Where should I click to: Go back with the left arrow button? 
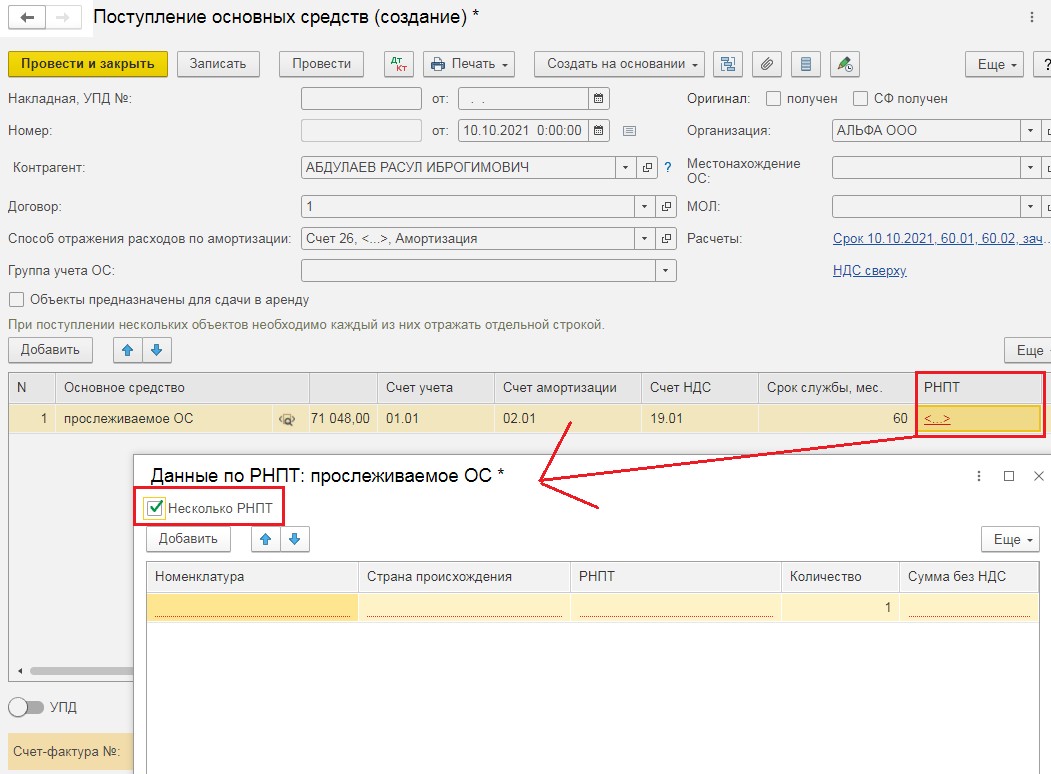click(x=27, y=17)
